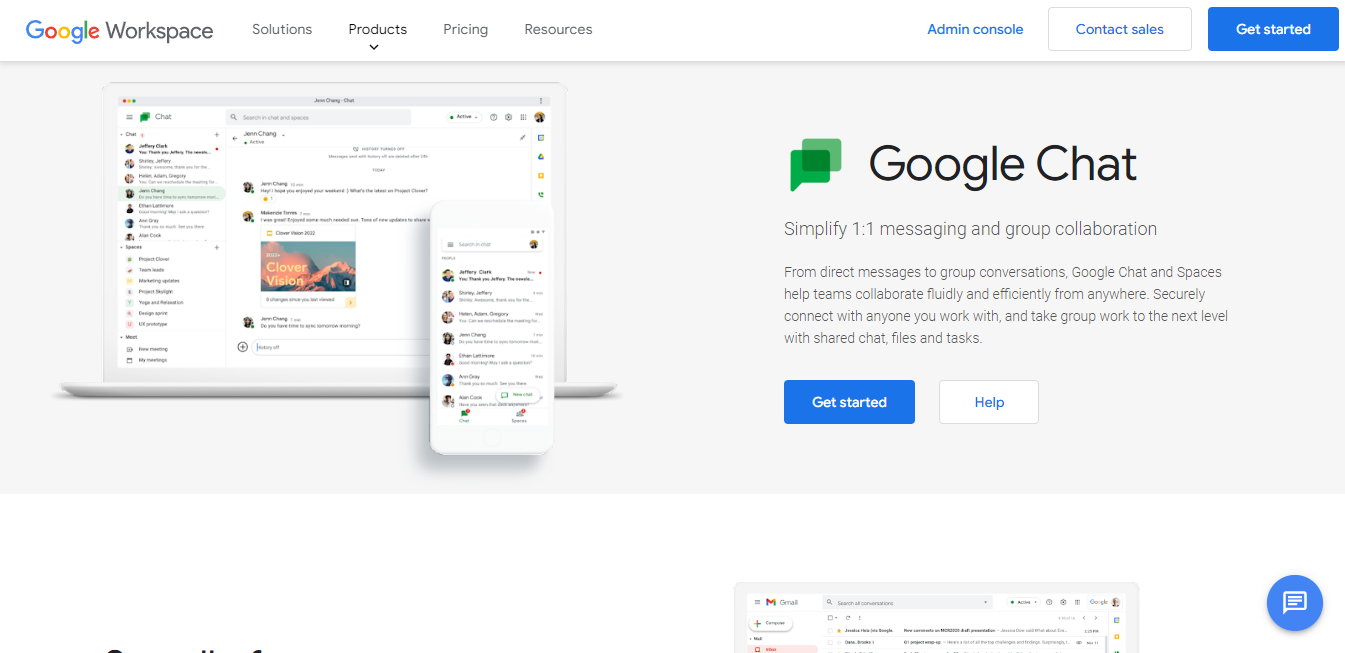Image resolution: width=1345 pixels, height=653 pixels.
Task: Expand the chevron under Products
Action: tap(374, 47)
